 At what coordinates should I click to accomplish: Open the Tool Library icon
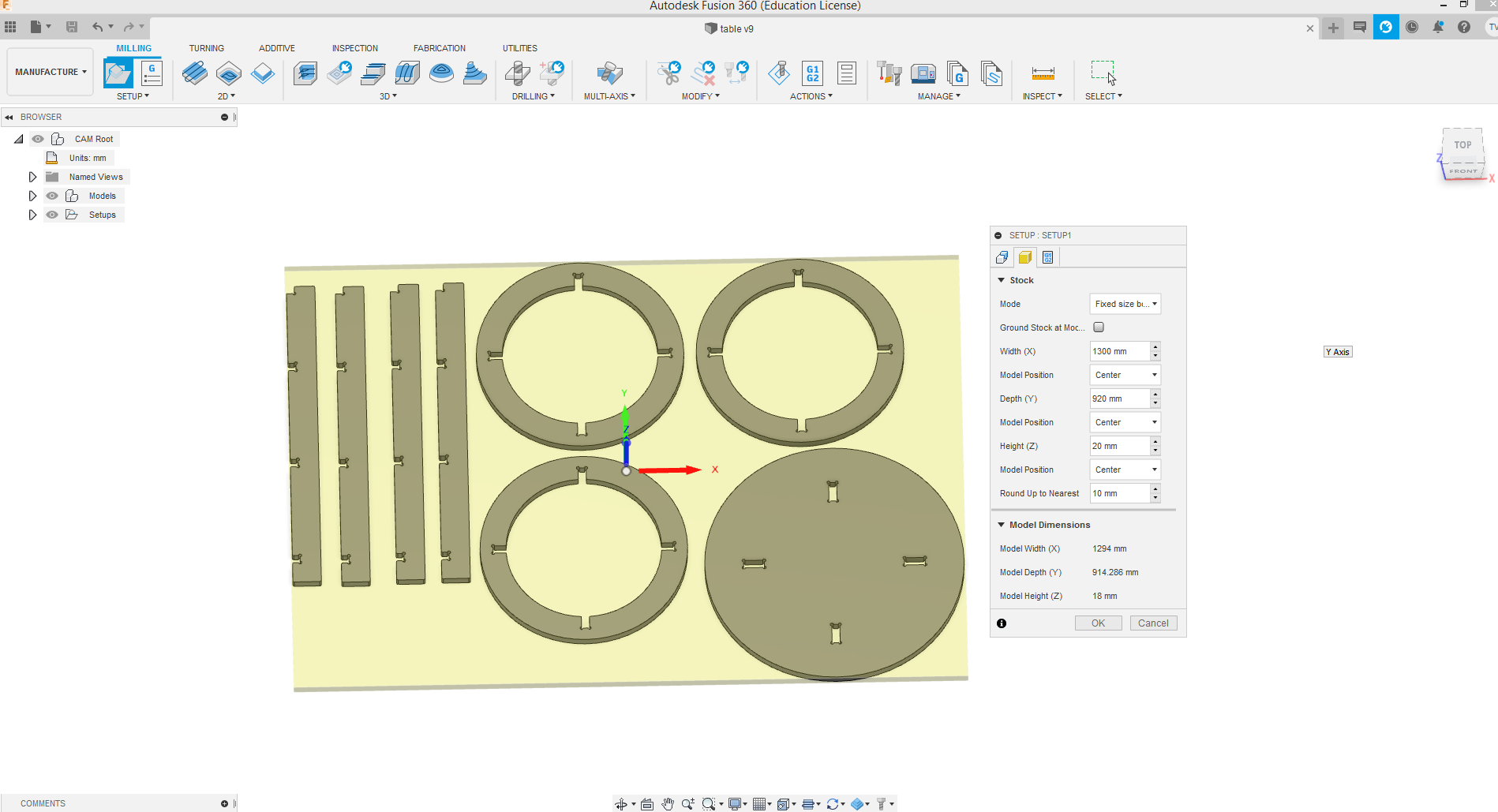889,73
